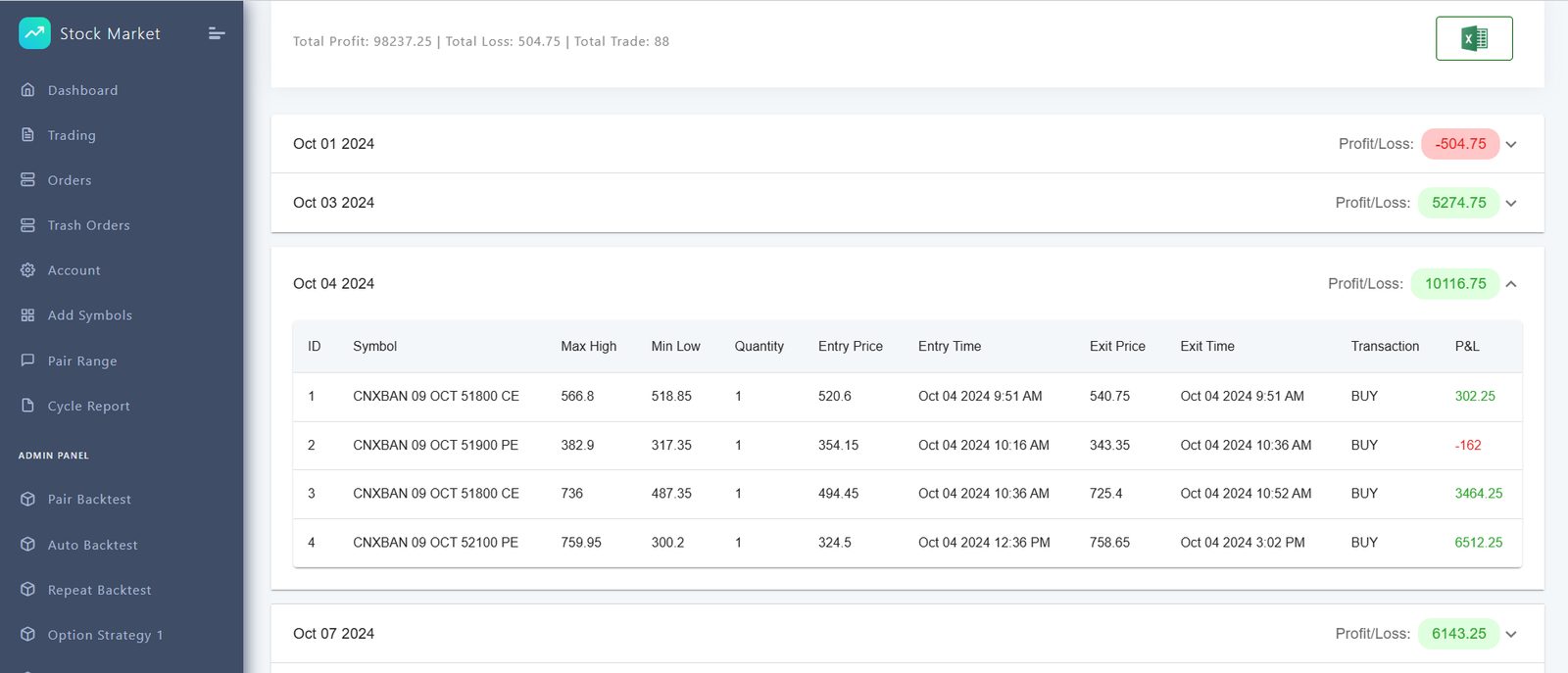Click max high value 566.8
Viewport: 1568px width, 673px height.
[577, 397]
